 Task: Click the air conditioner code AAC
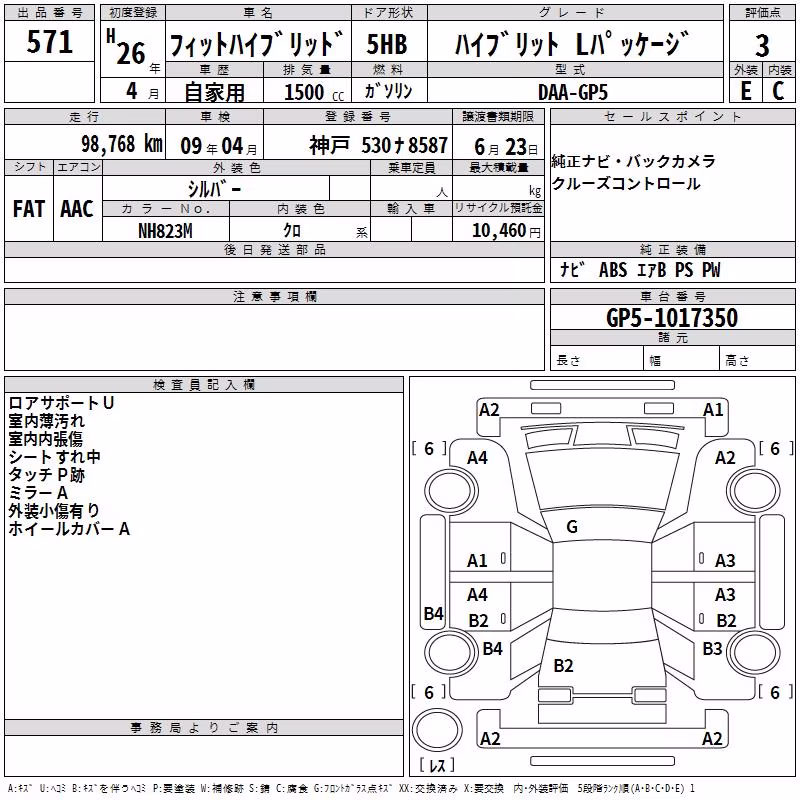[x=77, y=209]
